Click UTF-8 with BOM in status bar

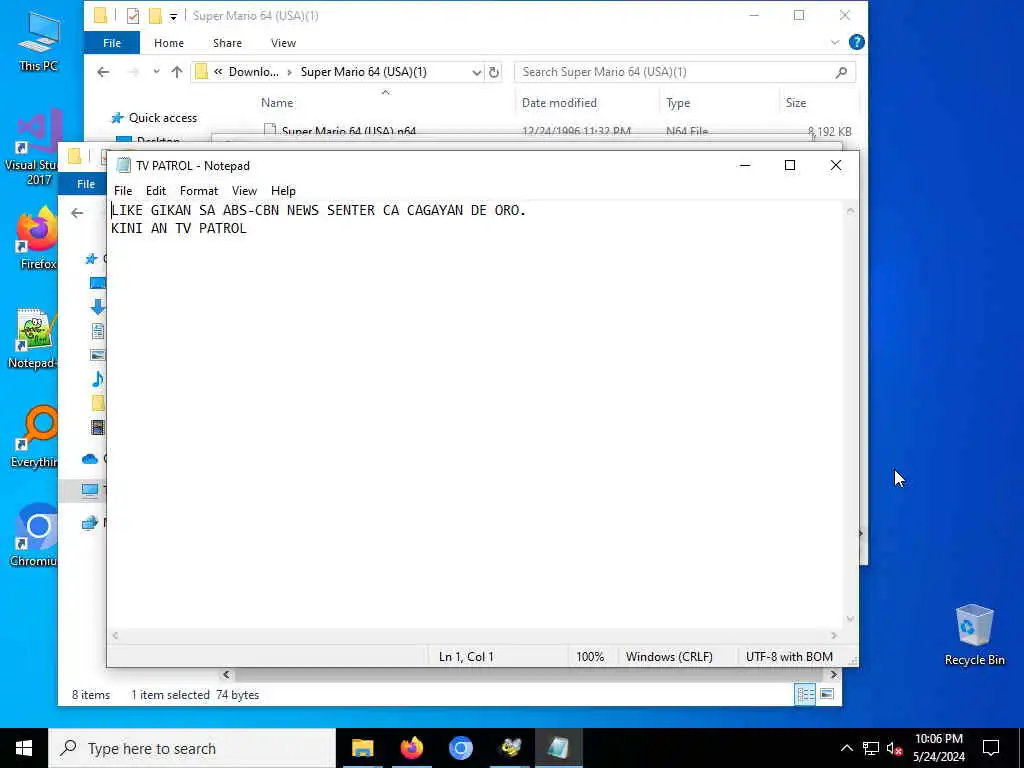click(x=789, y=657)
